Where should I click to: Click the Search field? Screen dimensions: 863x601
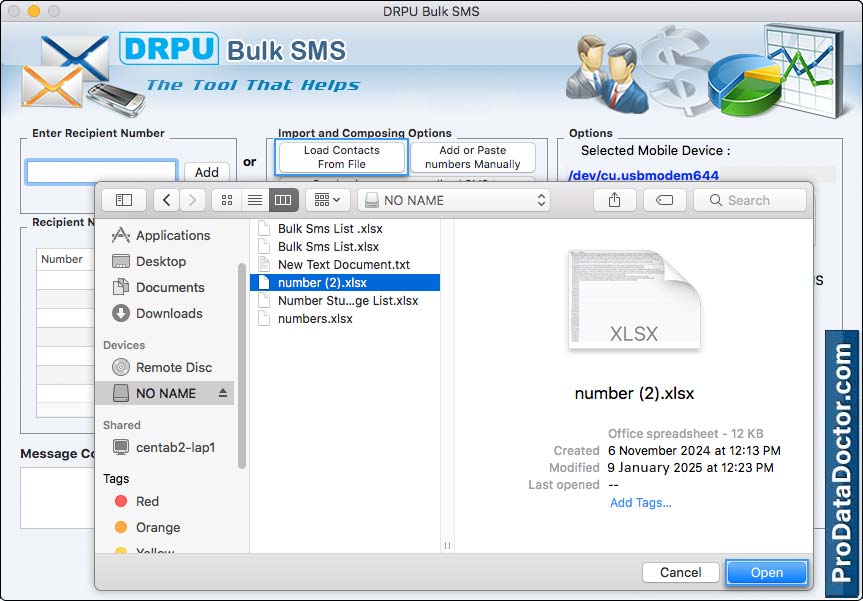pos(750,200)
